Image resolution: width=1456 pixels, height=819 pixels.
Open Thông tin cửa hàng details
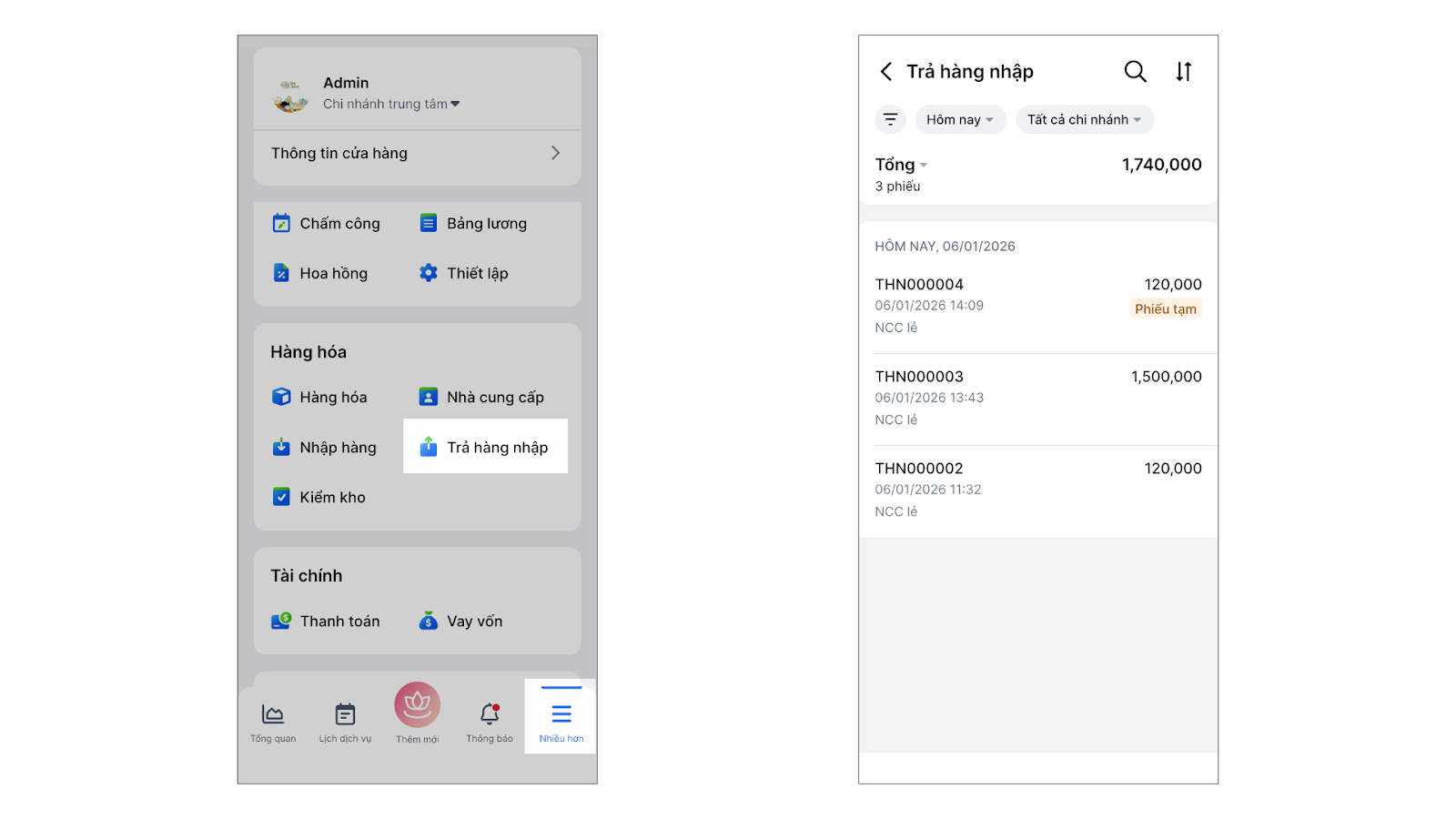[x=417, y=153]
